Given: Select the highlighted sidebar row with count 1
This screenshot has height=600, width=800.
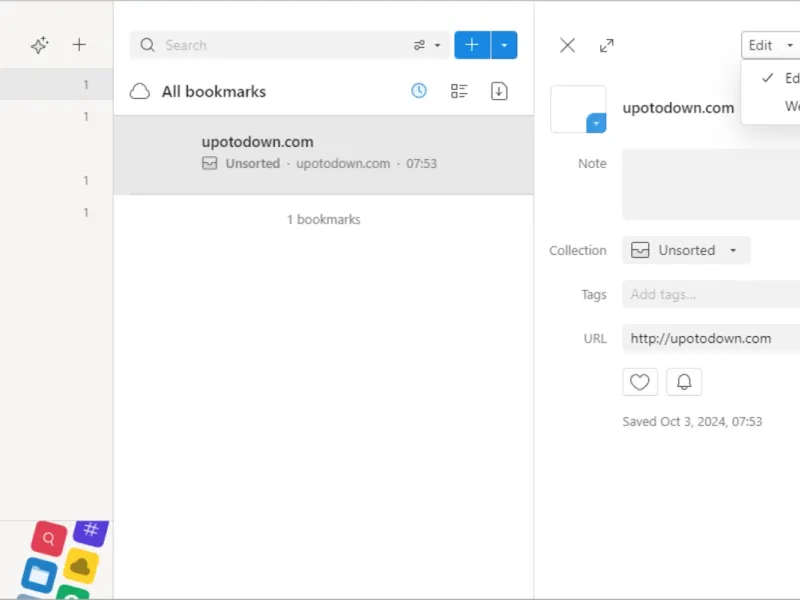Looking at the screenshot, I should [x=57, y=84].
